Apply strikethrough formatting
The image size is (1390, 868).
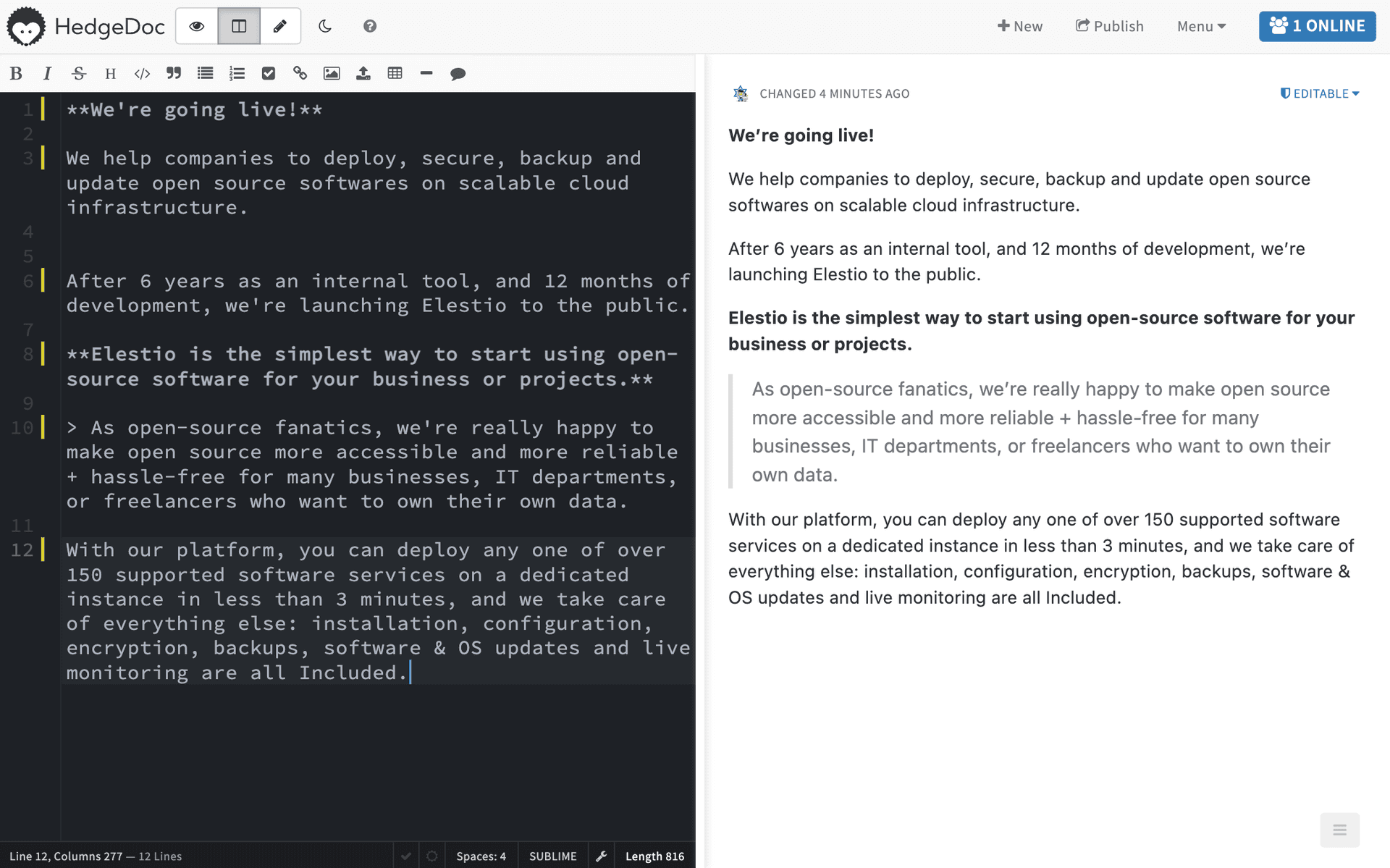(x=78, y=73)
